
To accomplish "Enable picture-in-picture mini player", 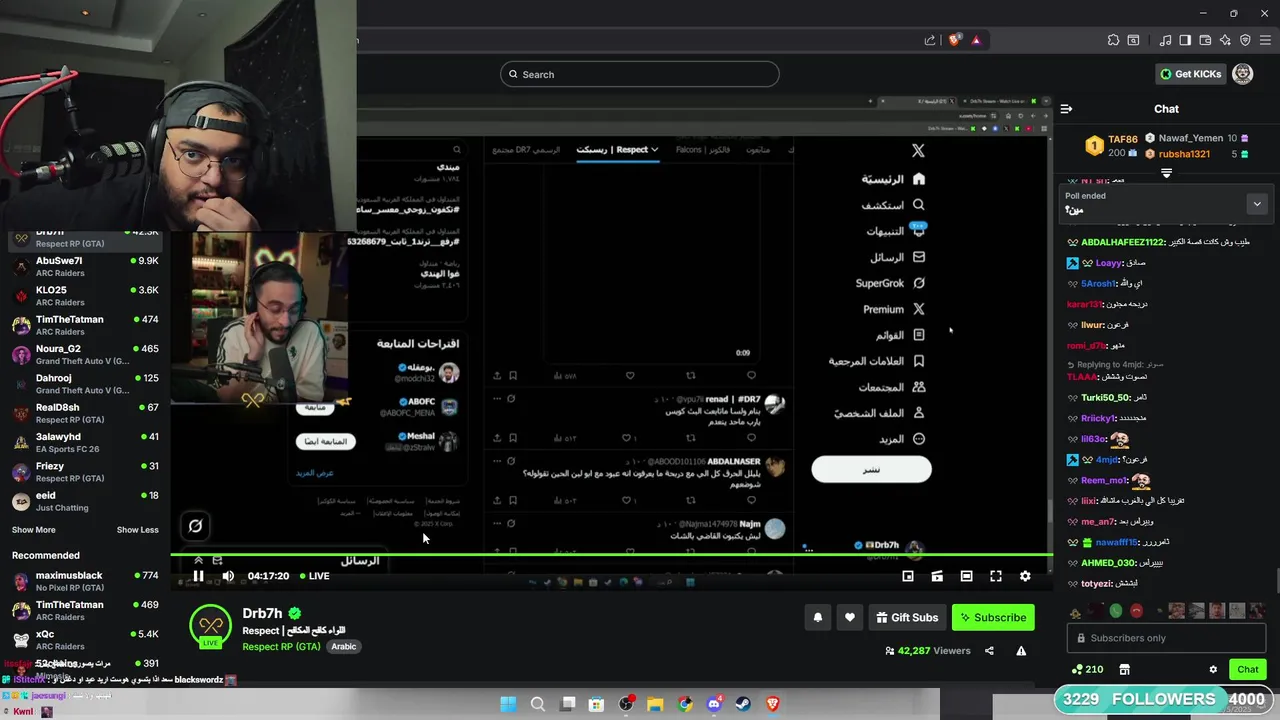I will 908,576.
